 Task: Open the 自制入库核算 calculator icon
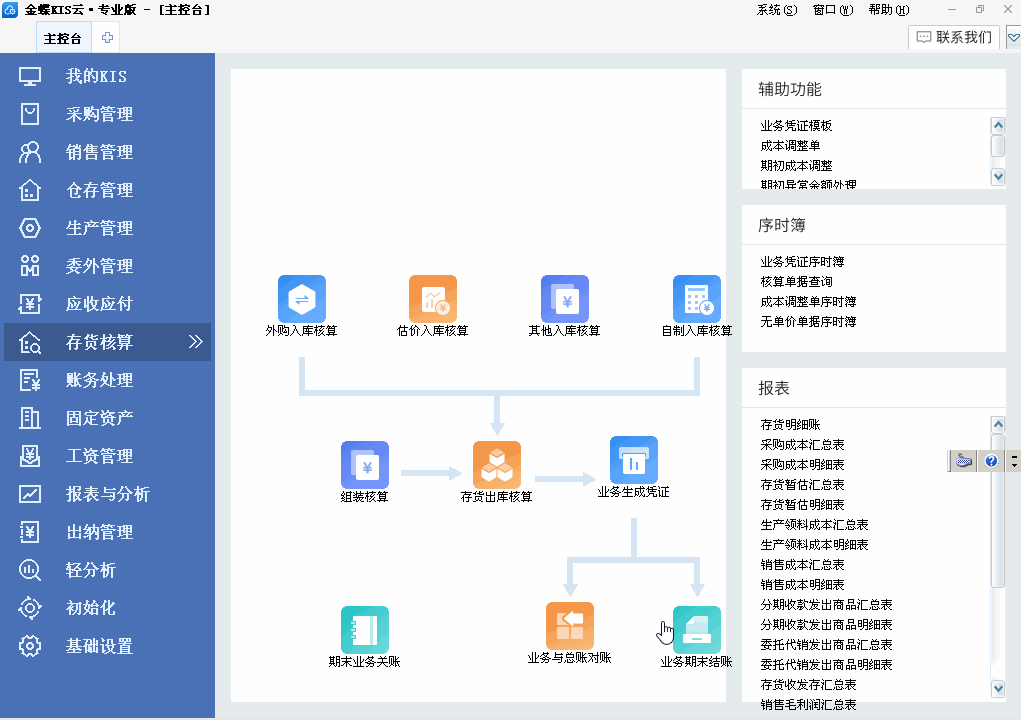pos(697,299)
